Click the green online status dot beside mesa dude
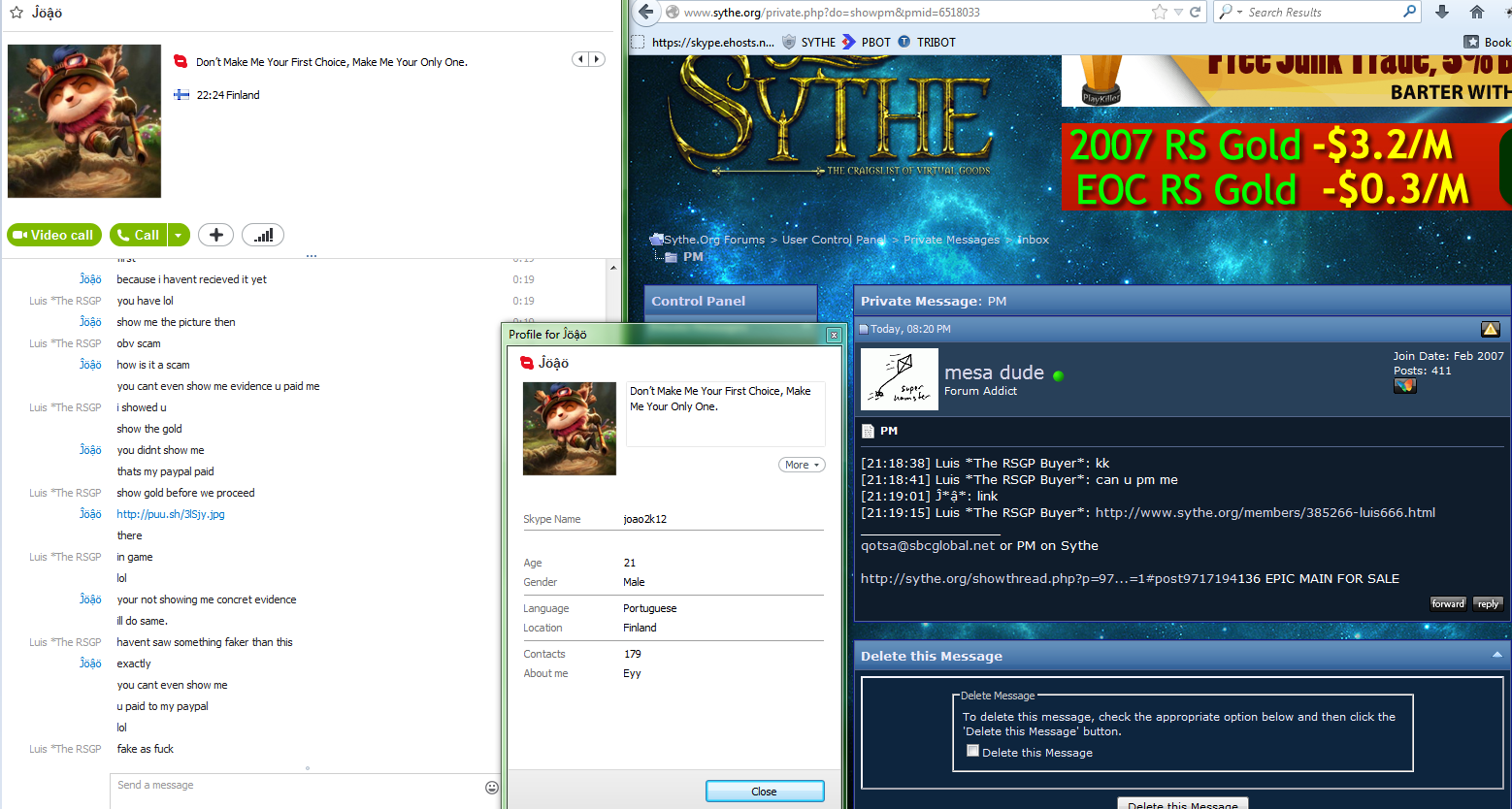Image resolution: width=1512 pixels, height=809 pixels. click(1058, 376)
